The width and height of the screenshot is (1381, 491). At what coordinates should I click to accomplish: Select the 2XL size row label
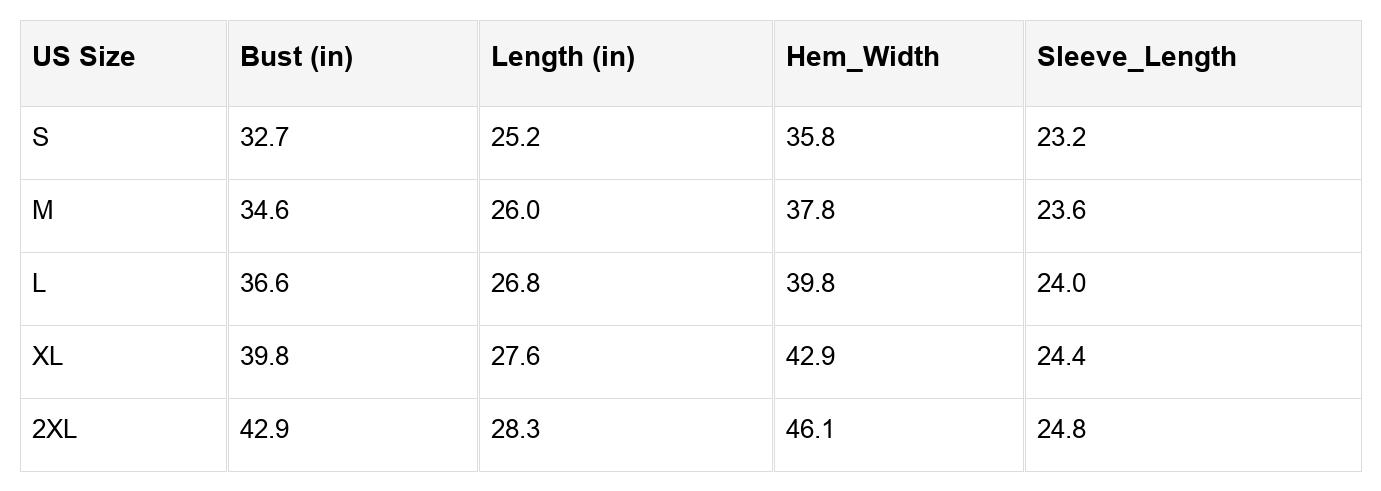[54, 430]
